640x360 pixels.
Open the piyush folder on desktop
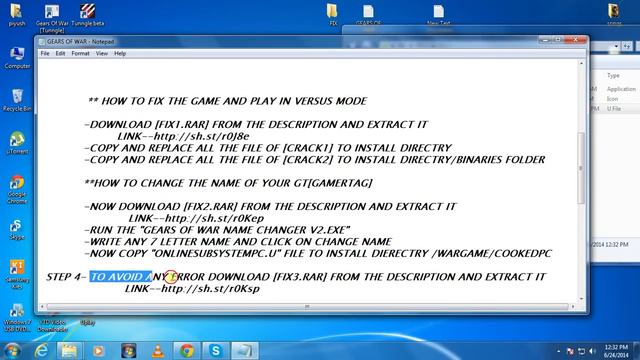pos(17,15)
